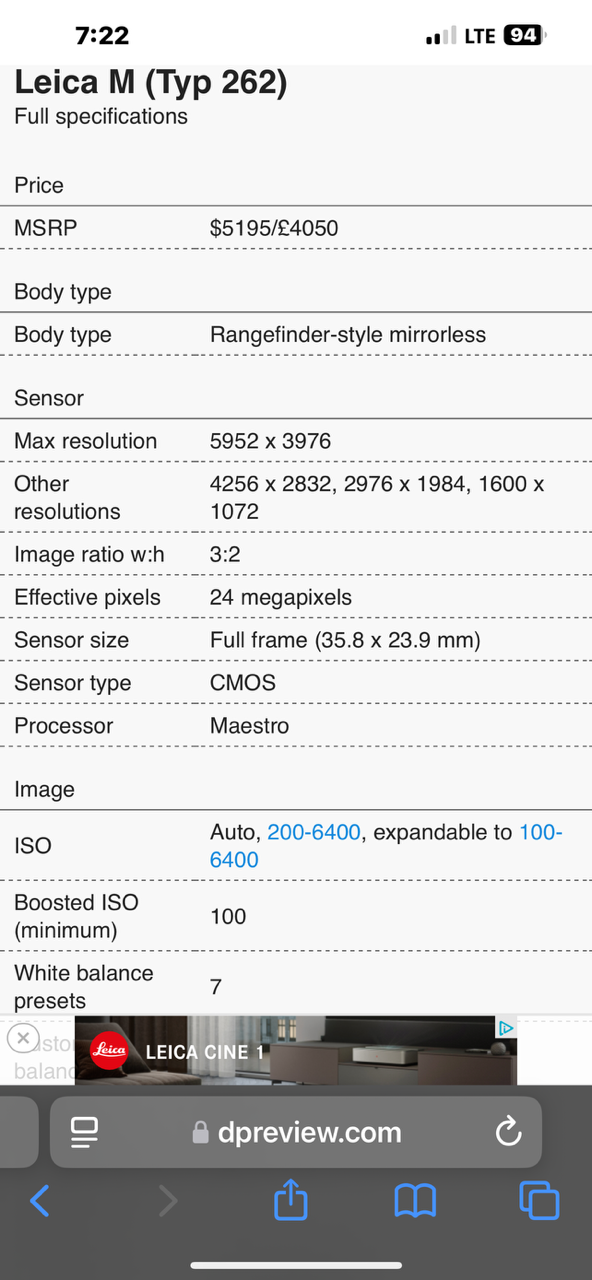Tap the Safari back arrow
Viewport: 592px width, 1280px height.
tap(40, 1200)
